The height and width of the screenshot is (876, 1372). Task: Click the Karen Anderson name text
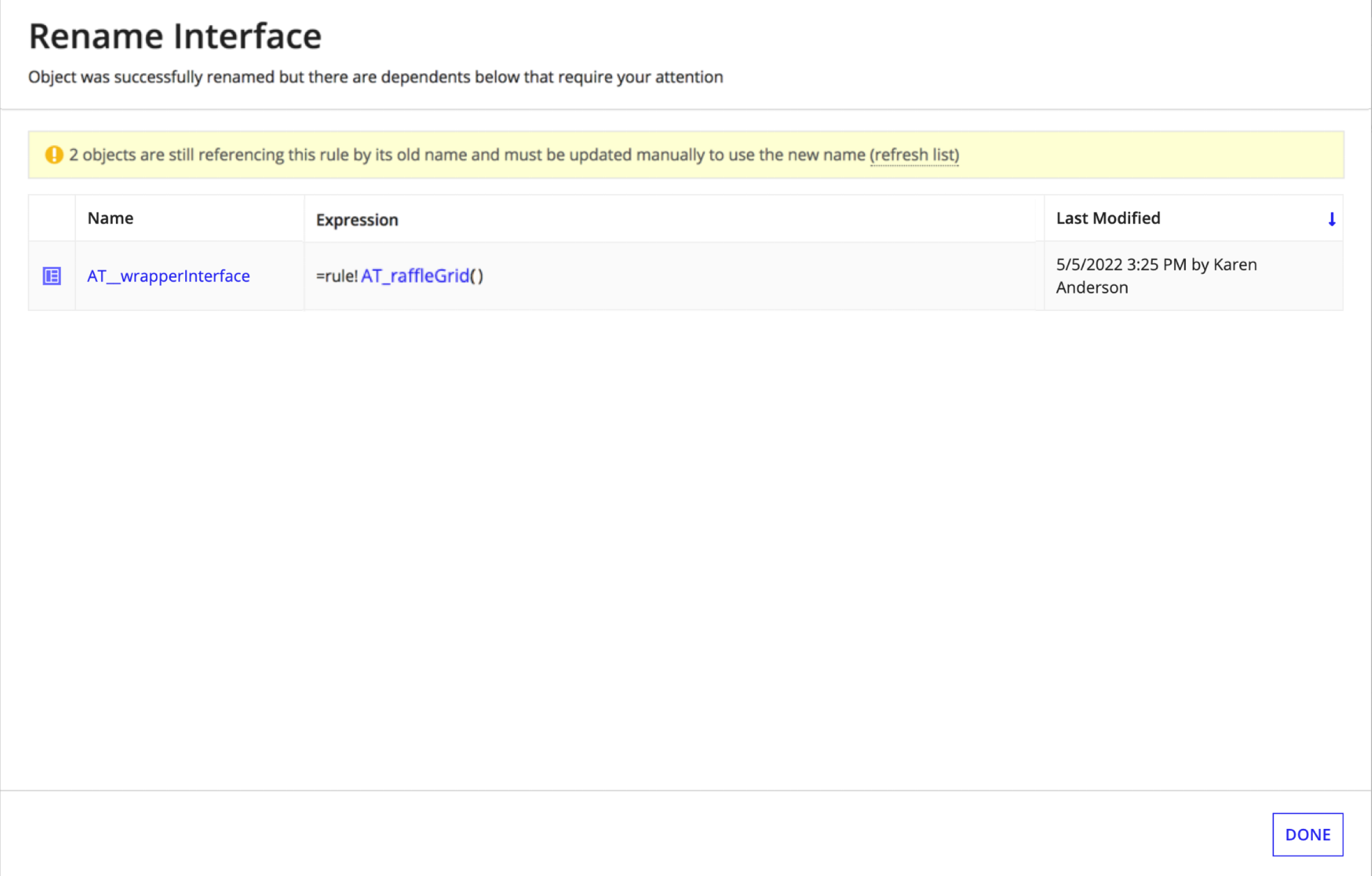tap(1156, 276)
